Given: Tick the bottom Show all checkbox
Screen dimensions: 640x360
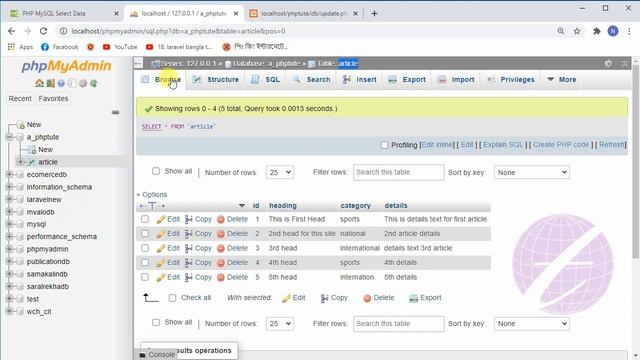Looking at the screenshot, I should pos(156,322).
